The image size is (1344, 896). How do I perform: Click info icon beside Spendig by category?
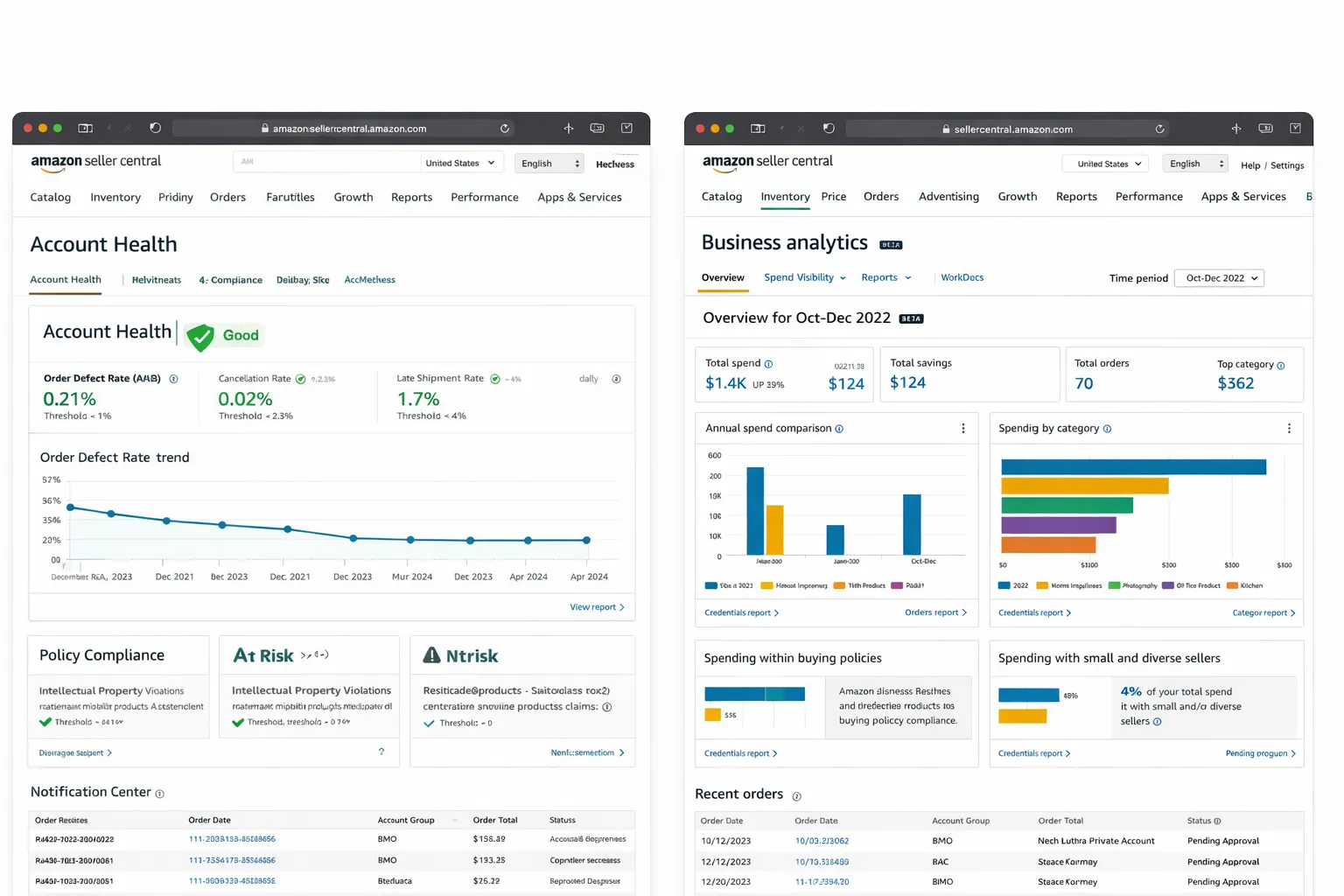[1107, 429]
